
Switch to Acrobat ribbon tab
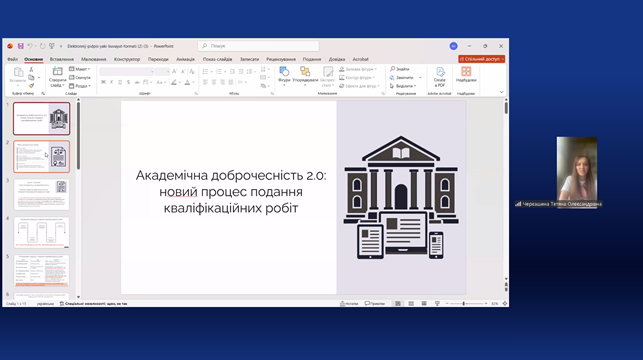pos(360,59)
